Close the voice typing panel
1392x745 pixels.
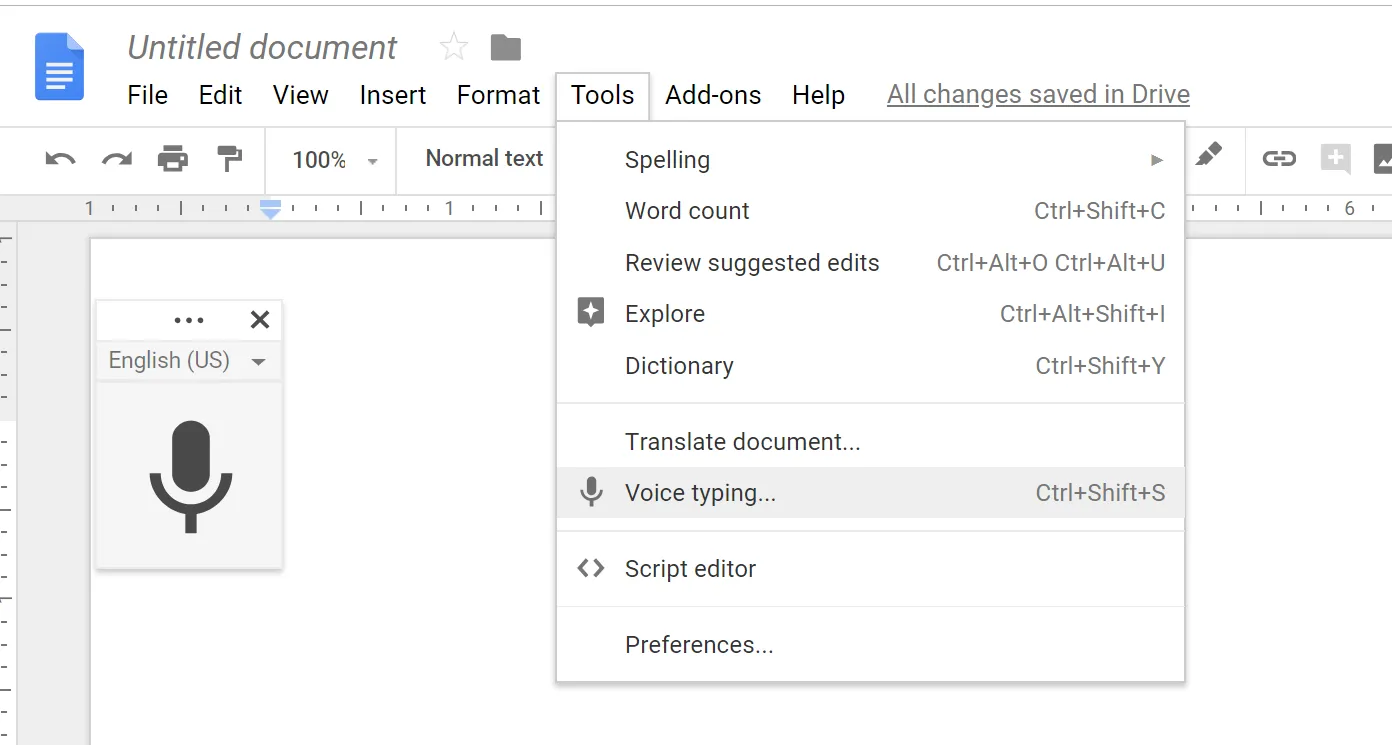(x=260, y=320)
